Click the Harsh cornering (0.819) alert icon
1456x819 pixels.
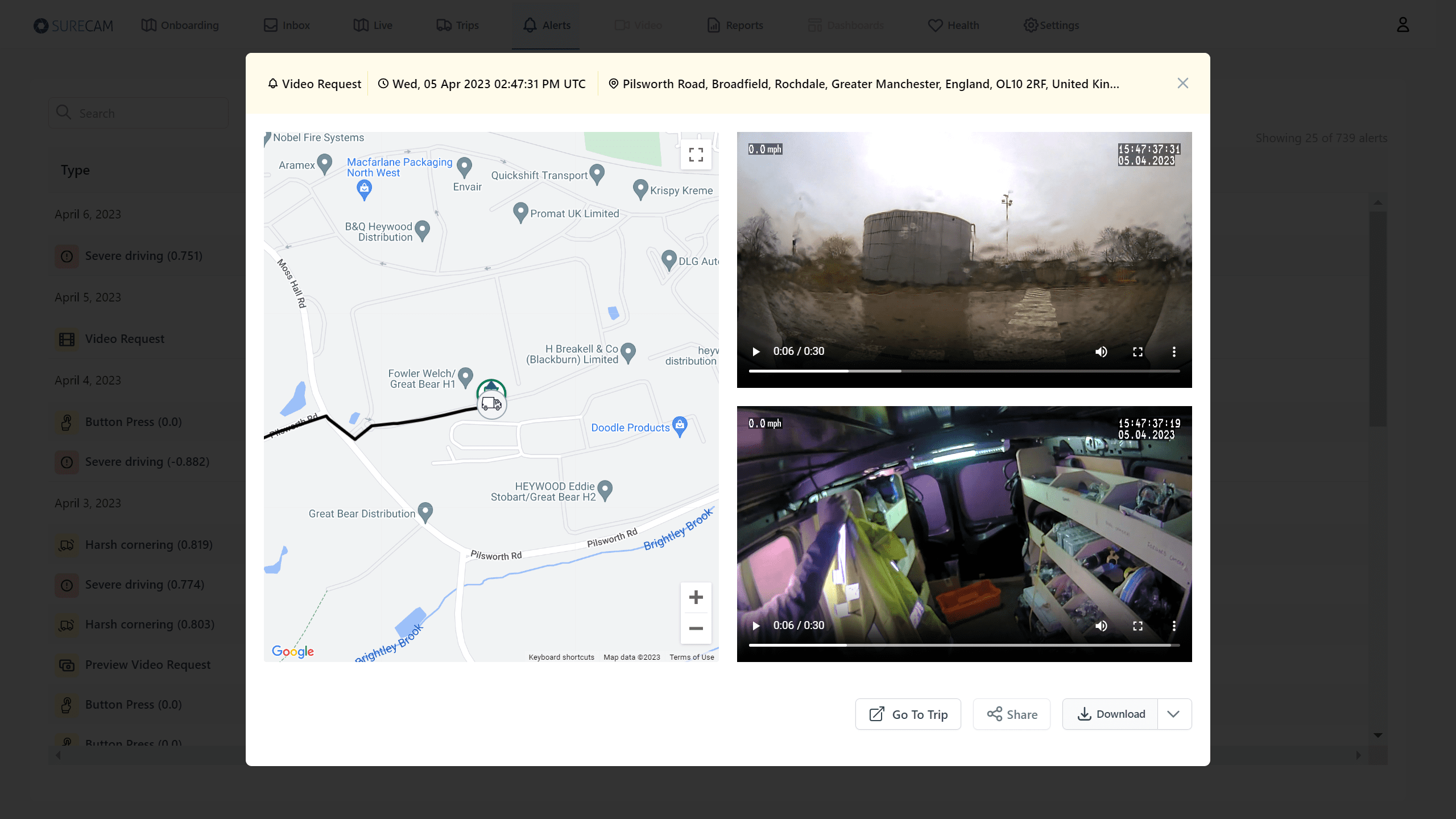coord(67,545)
